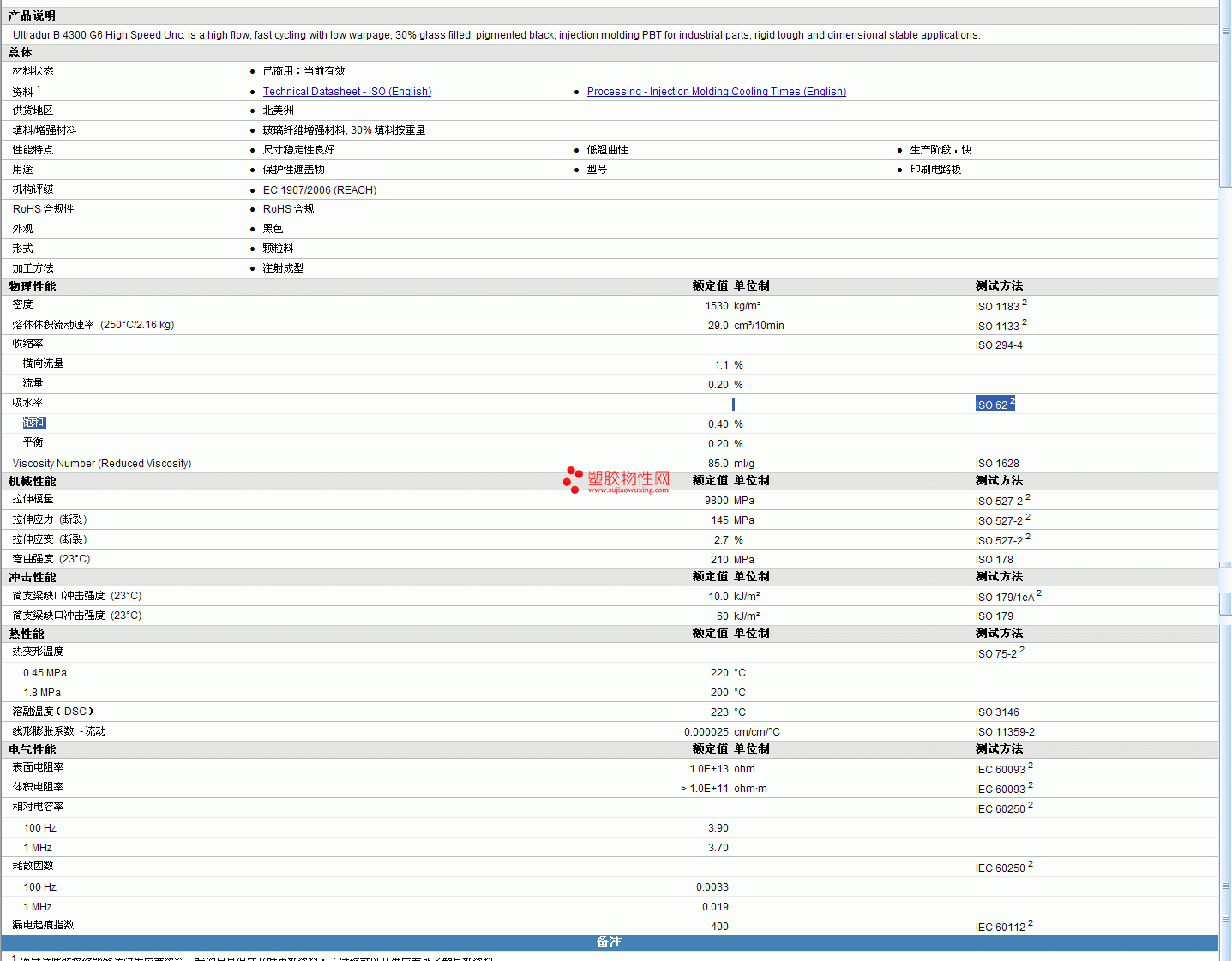Click the 表面电阻率 row label
The width and height of the screenshot is (1232, 961).
[x=39, y=767]
